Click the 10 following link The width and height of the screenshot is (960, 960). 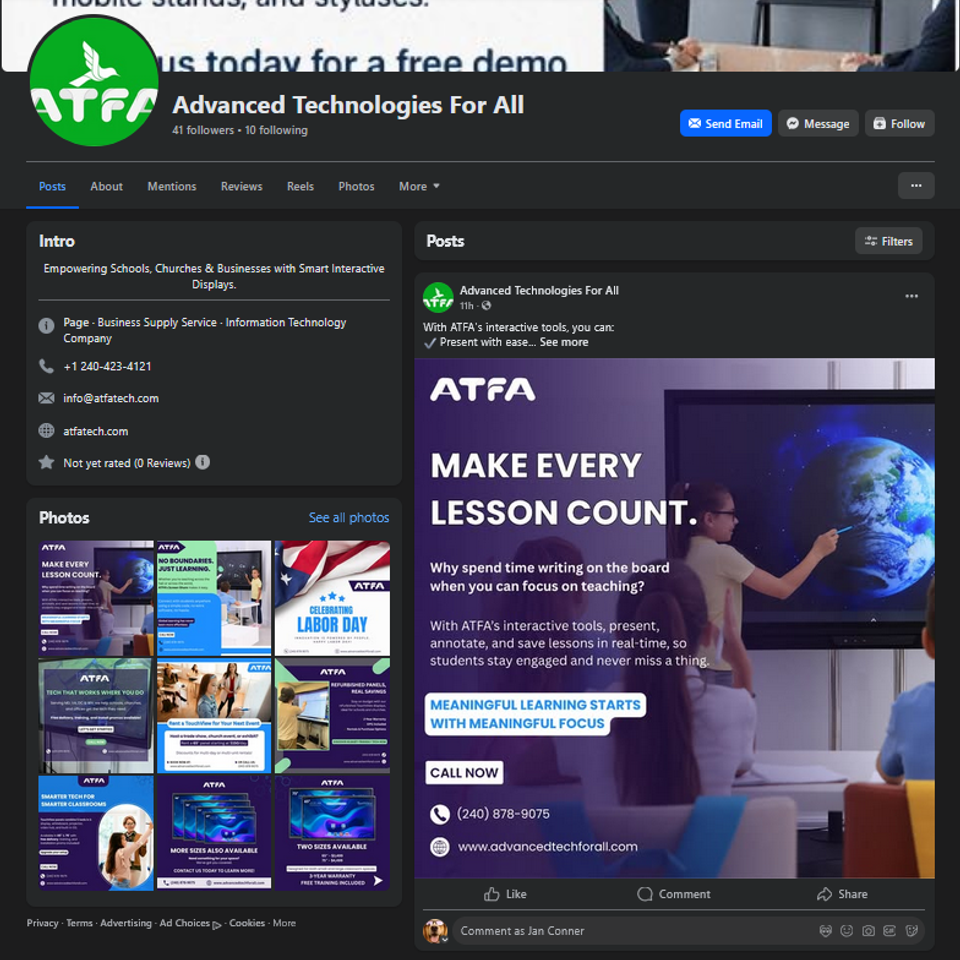click(276, 130)
